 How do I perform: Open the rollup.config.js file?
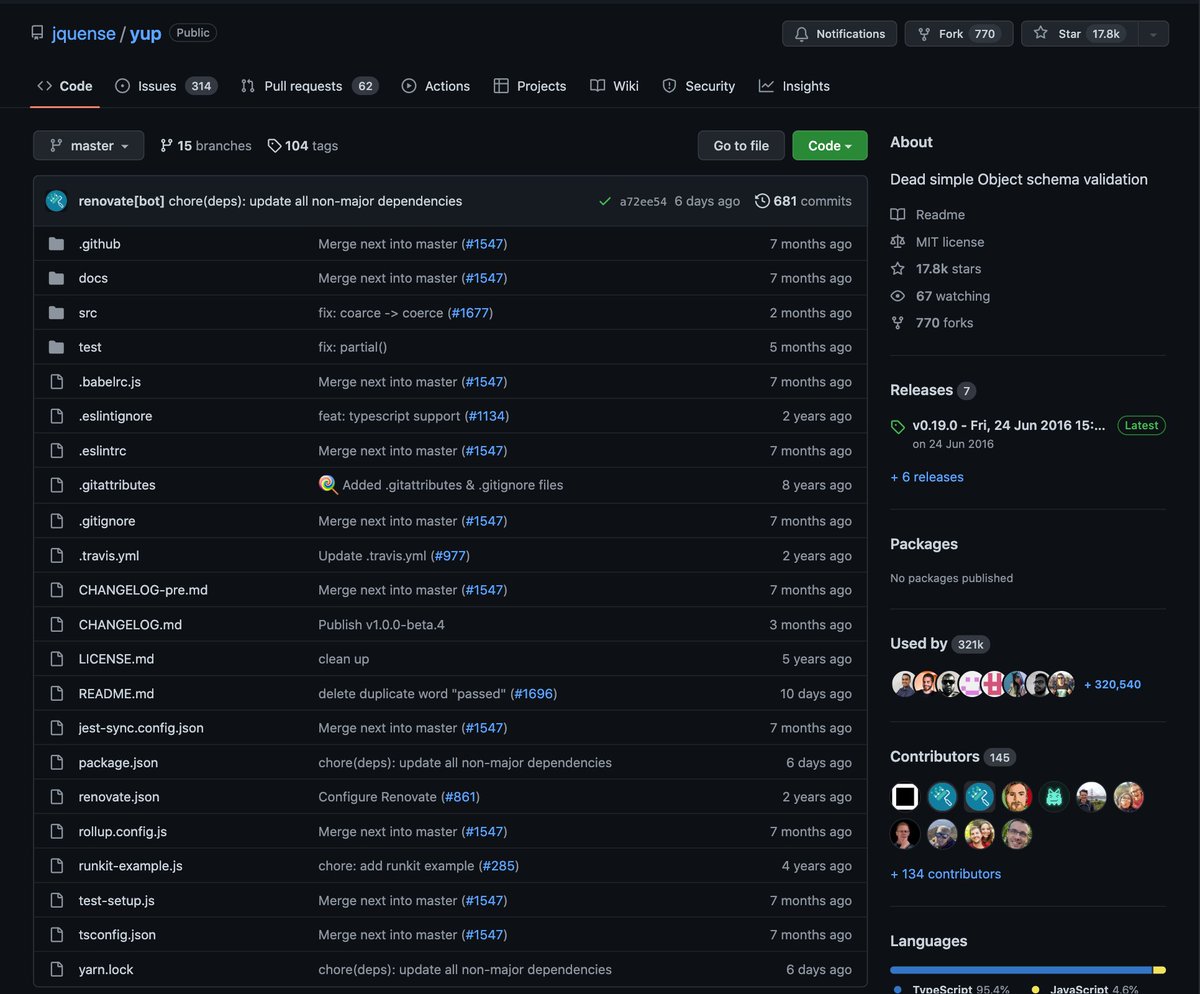click(x=123, y=832)
